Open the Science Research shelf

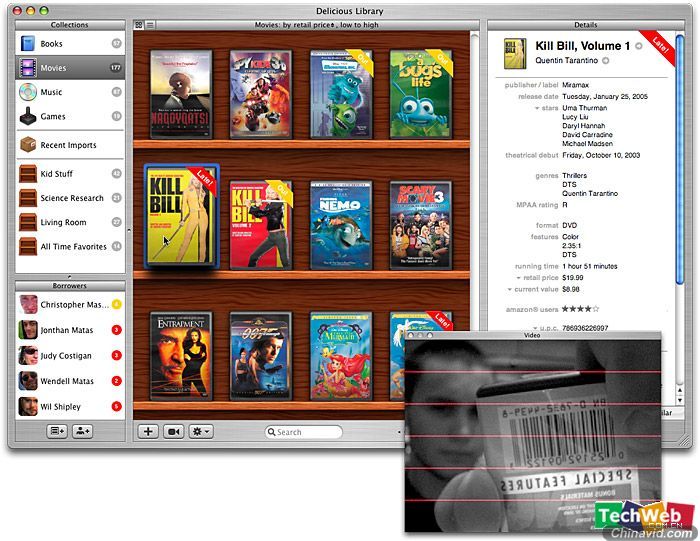click(x=70, y=198)
